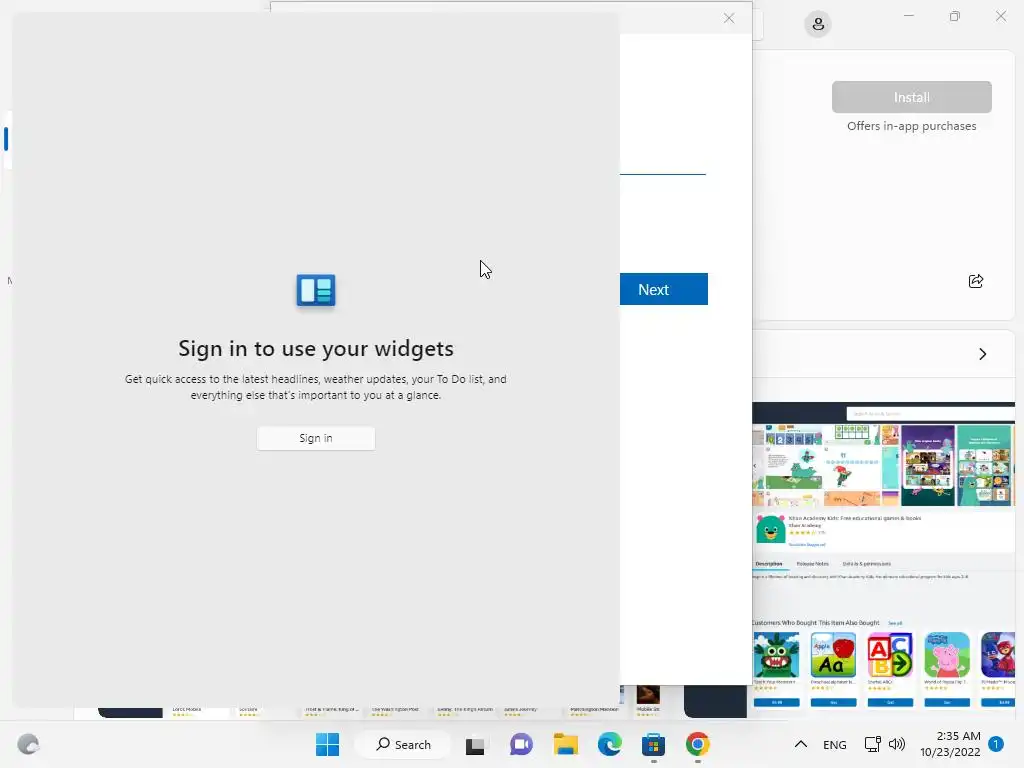Image resolution: width=1024 pixels, height=768 pixels.
Task: Open the notification badge on the taskbar
Action: 996,744
